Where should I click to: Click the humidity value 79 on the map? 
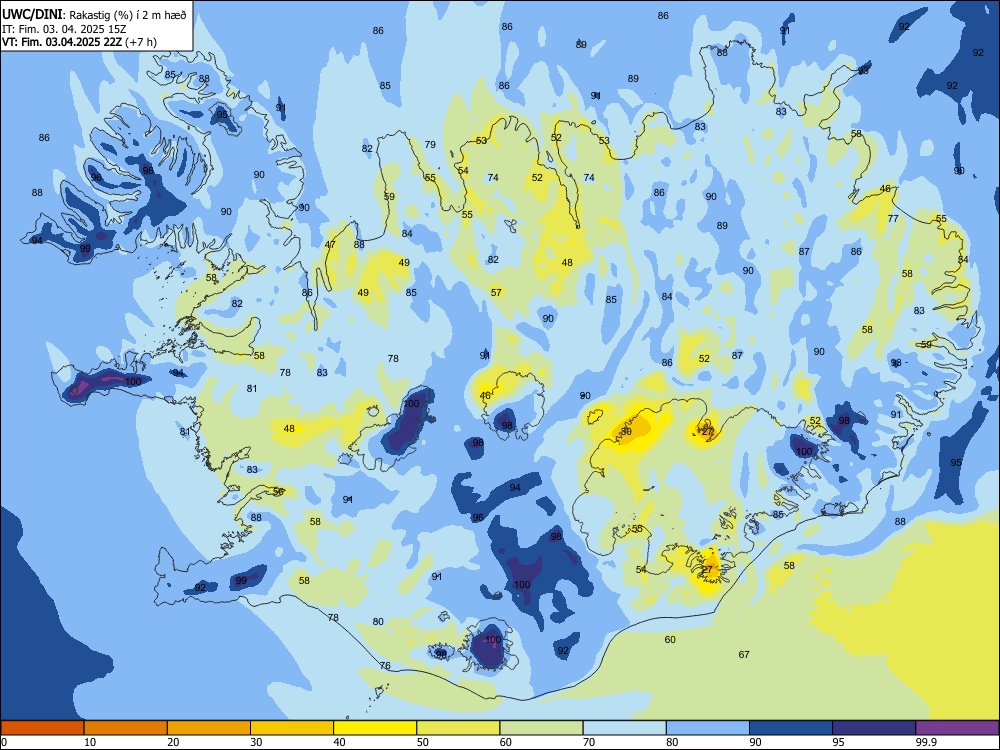(x=430, y=145)
